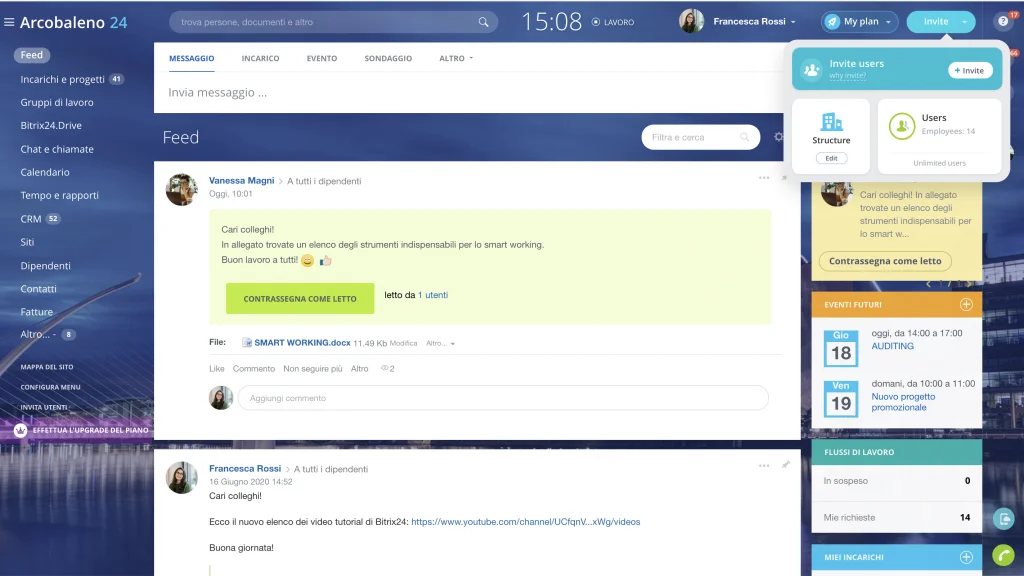Click the + Invite button in popup

tap(970, 71)
